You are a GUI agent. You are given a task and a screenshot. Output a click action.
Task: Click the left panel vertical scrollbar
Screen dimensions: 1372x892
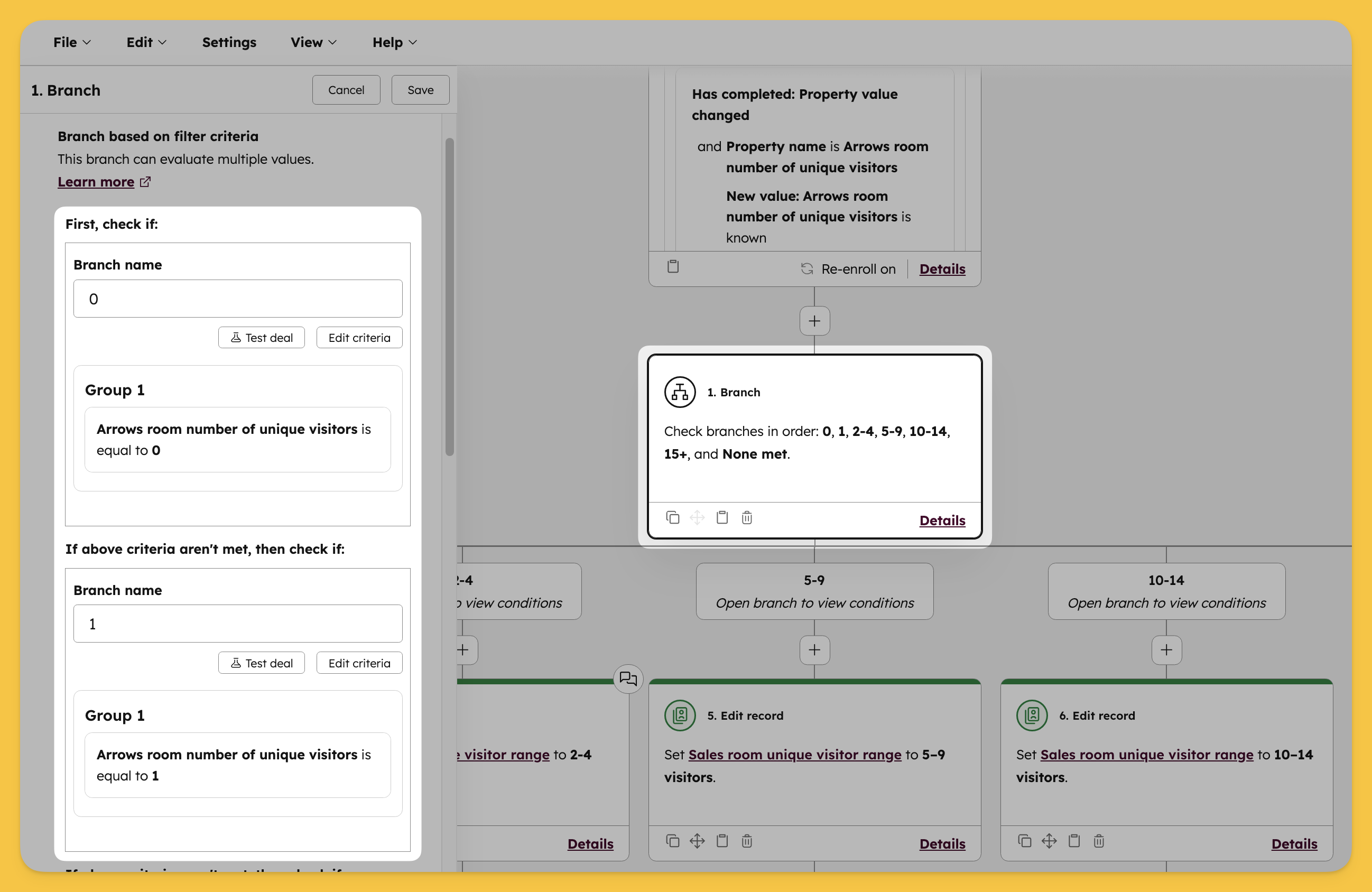pos(450,297)
